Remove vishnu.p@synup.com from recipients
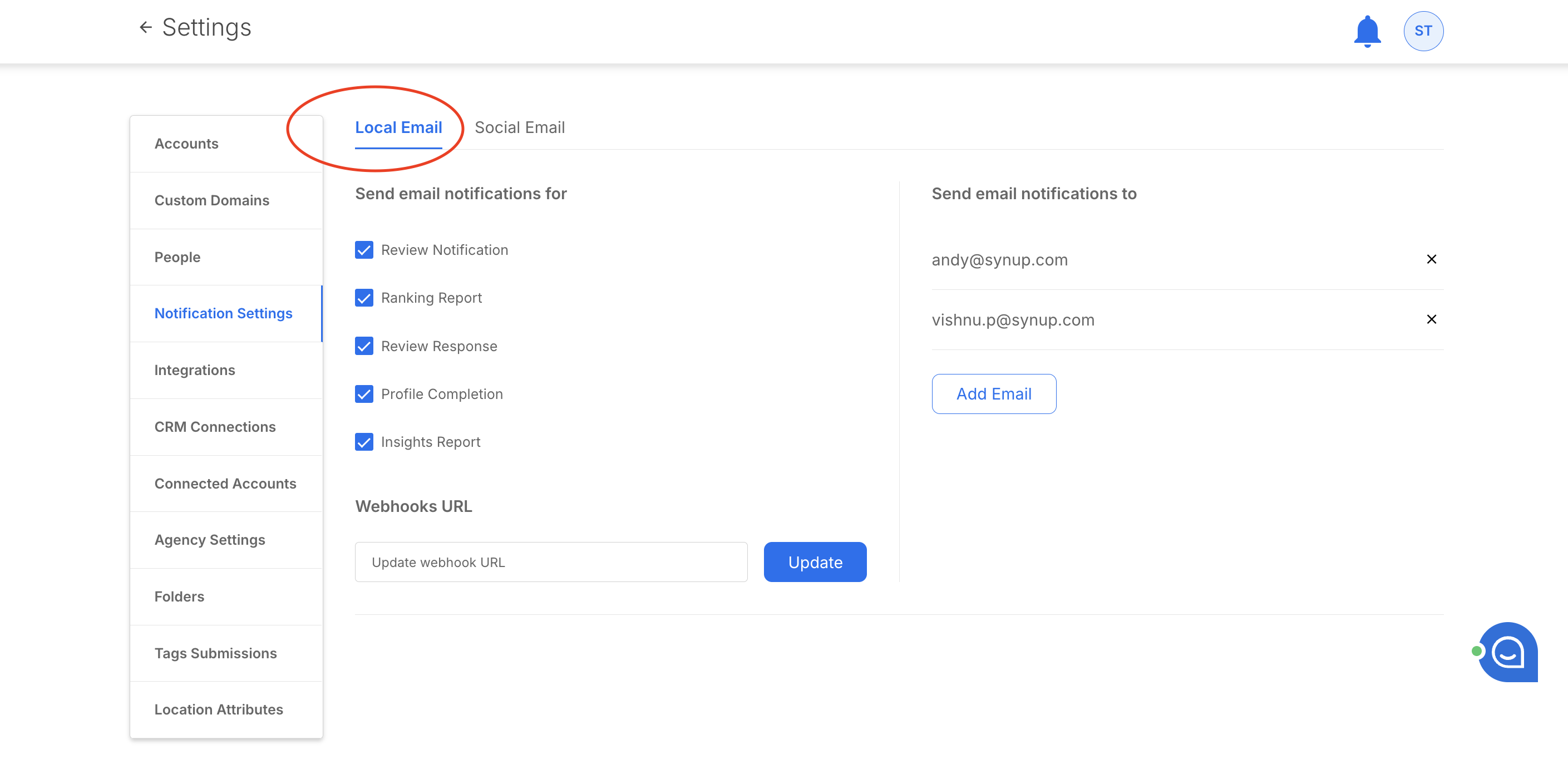 [x=1431, y=319]
